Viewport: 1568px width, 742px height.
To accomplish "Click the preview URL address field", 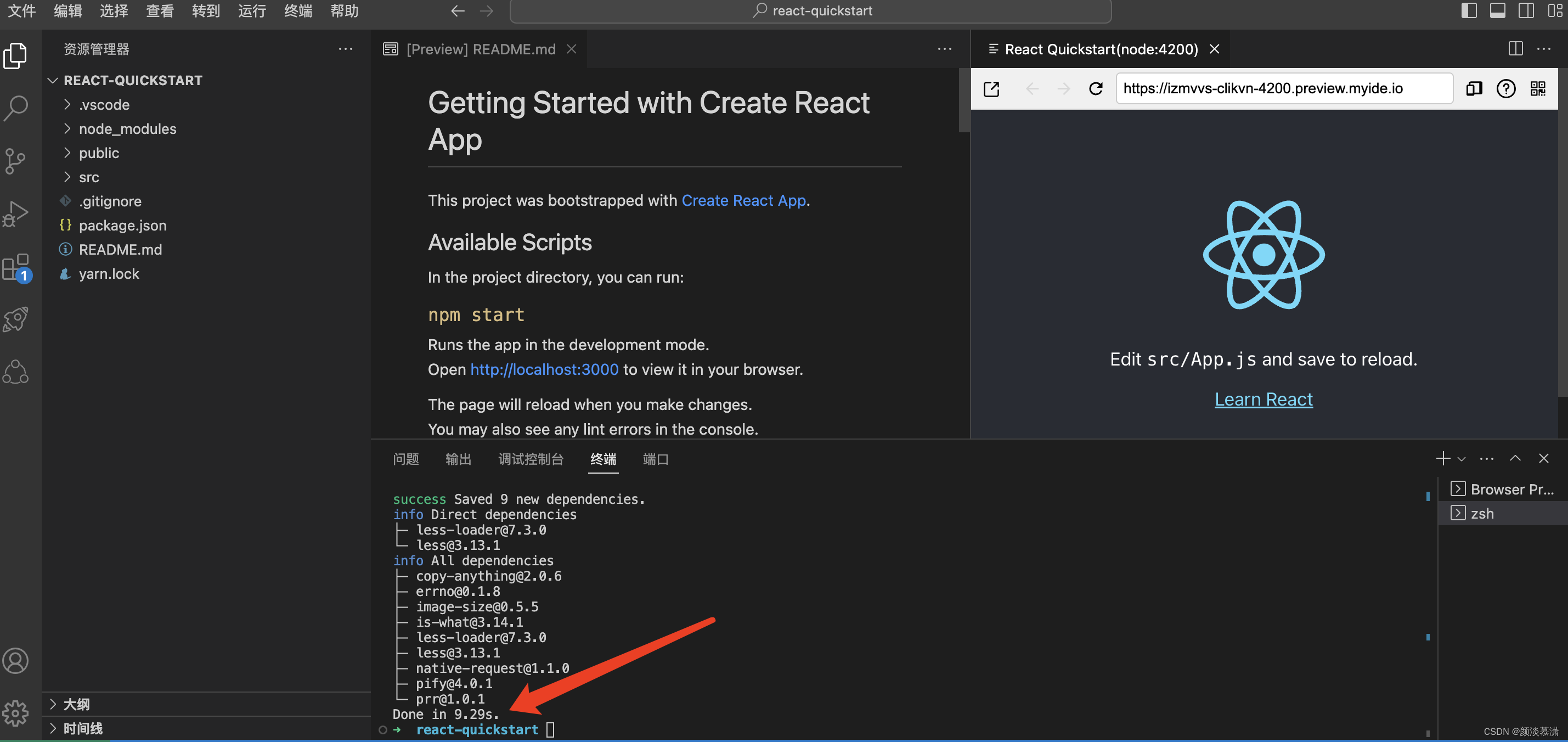I will click(1284, 89).
